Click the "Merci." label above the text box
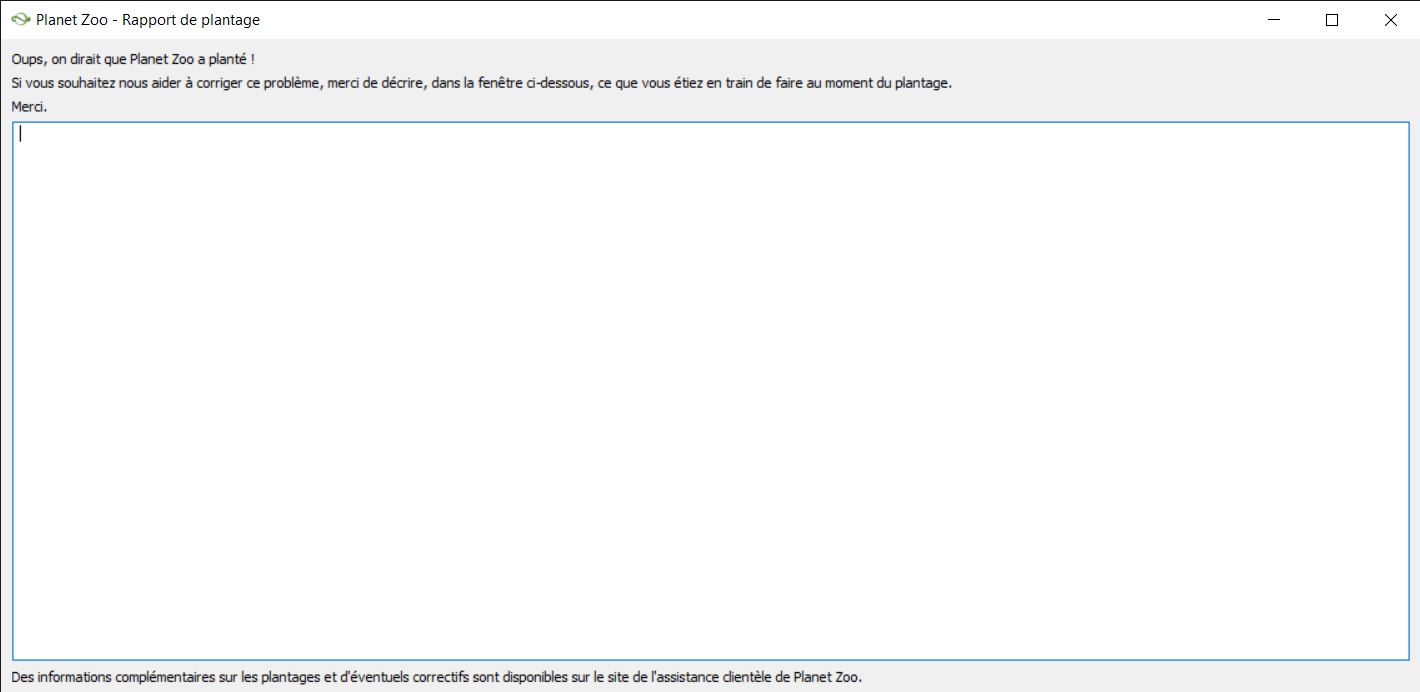 pos(29,106)
